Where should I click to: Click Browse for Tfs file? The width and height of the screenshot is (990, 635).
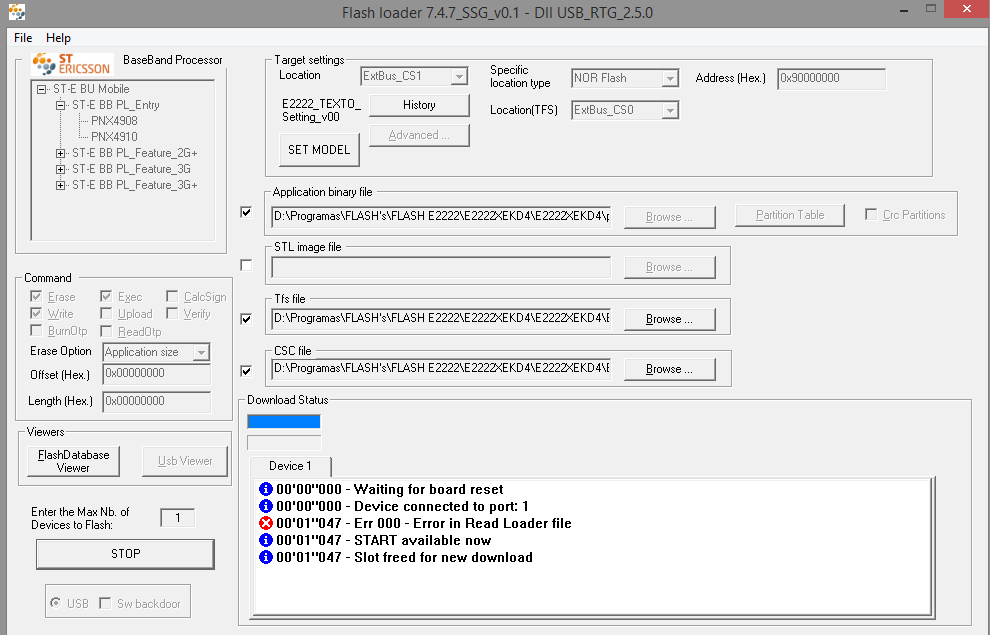[x=669, y=319]
